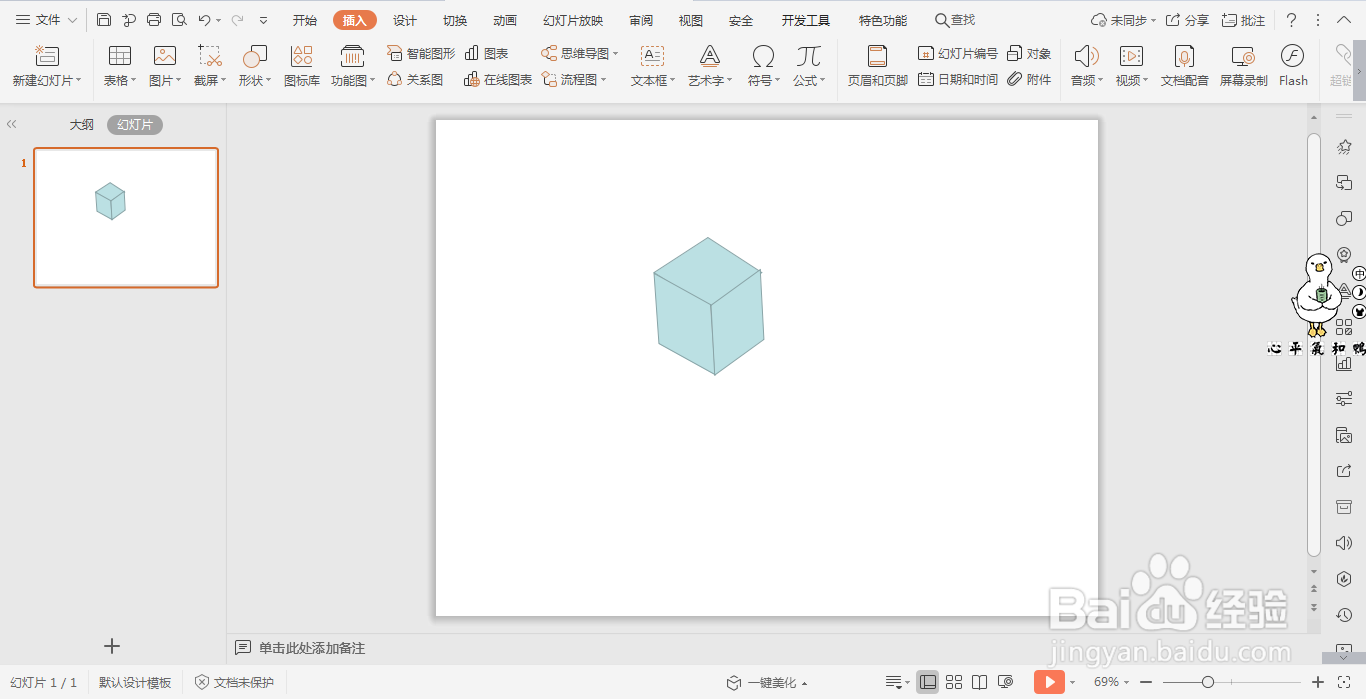Click the 功能图 function diagram icon
1366x699 pixels.
[353, 66]
